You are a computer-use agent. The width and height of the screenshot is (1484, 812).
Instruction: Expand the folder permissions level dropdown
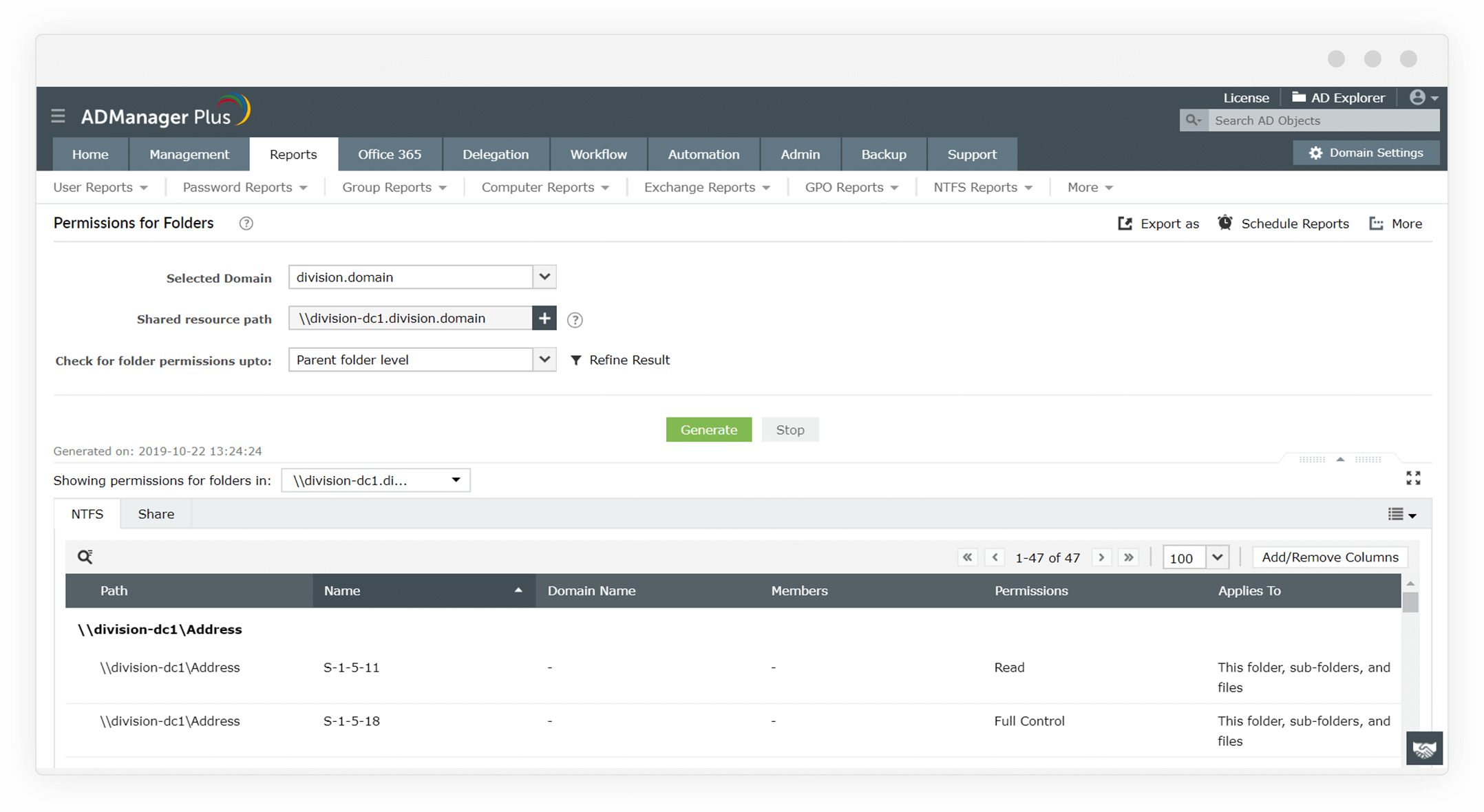(544, 359)
